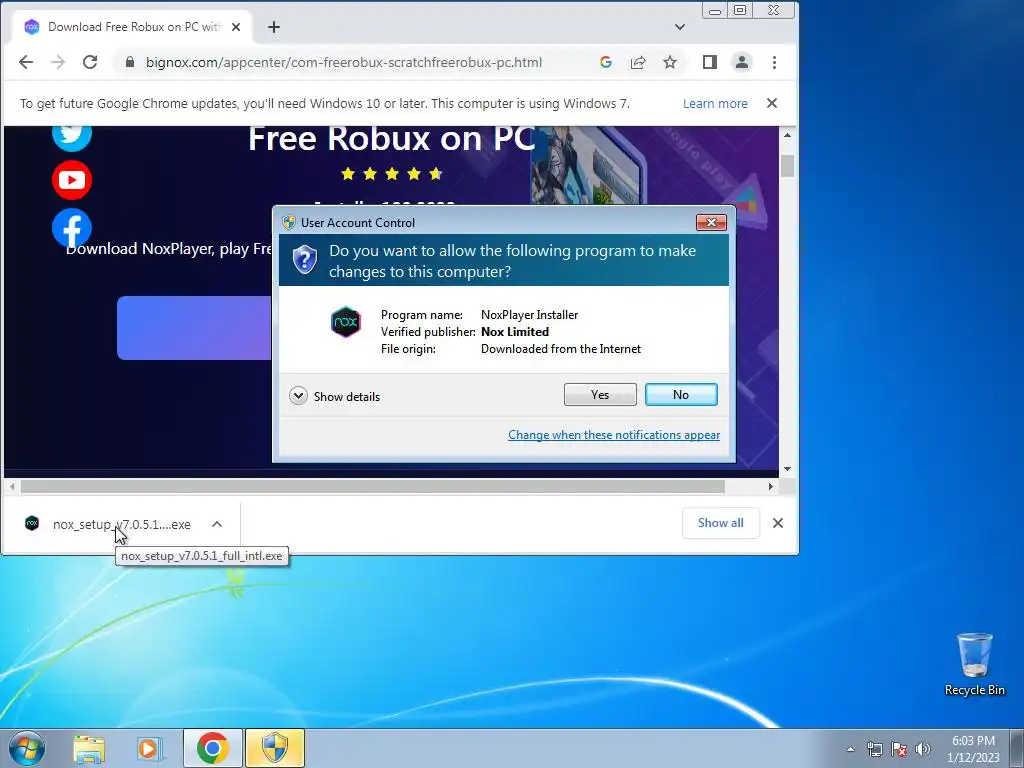The width and height of the screenshot is (1024, 768).
Task: Open the YouTube social icon
Action: (72, 180)
